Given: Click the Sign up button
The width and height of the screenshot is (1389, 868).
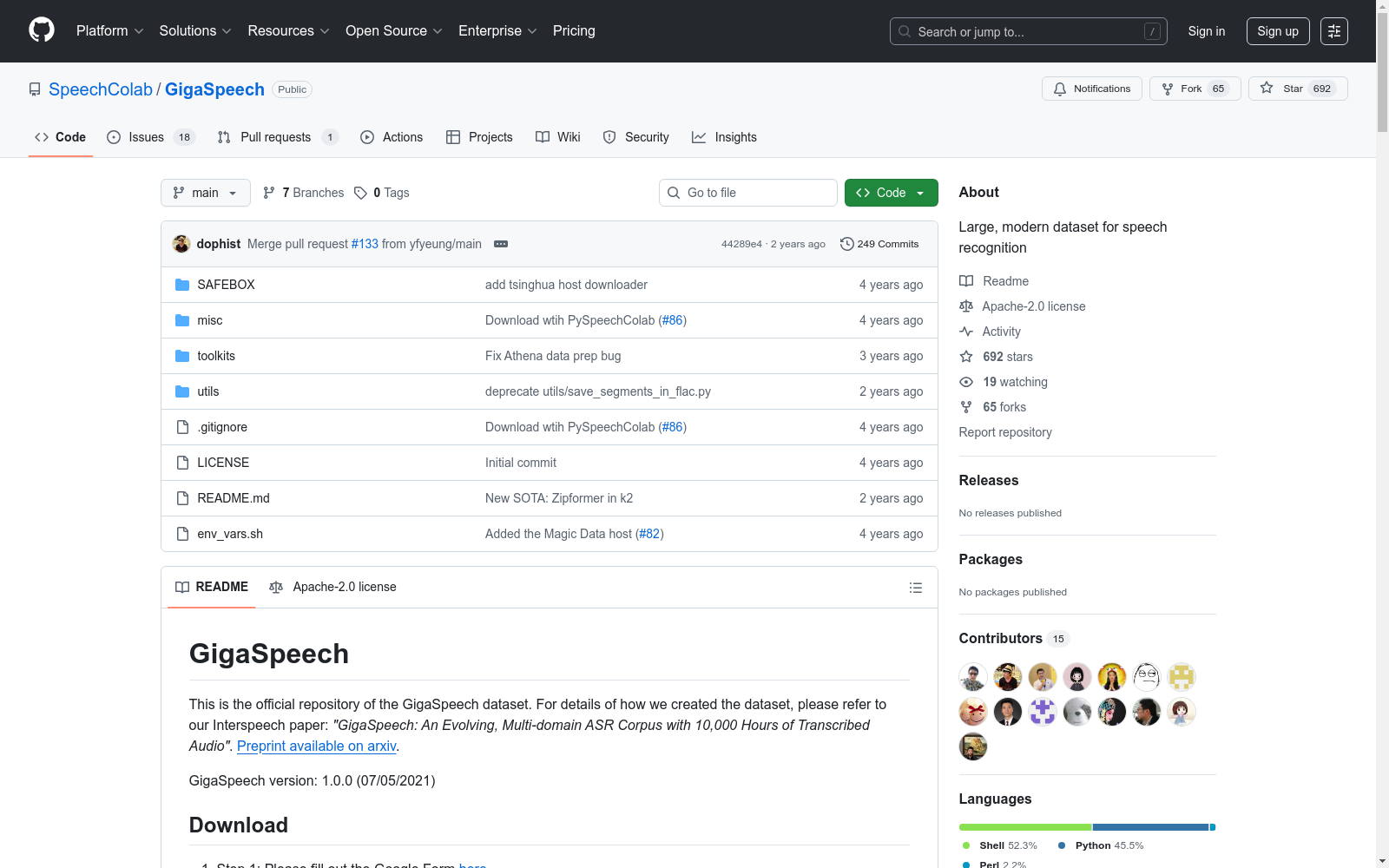Looking at the screenshot, I should click(1278, 31).
